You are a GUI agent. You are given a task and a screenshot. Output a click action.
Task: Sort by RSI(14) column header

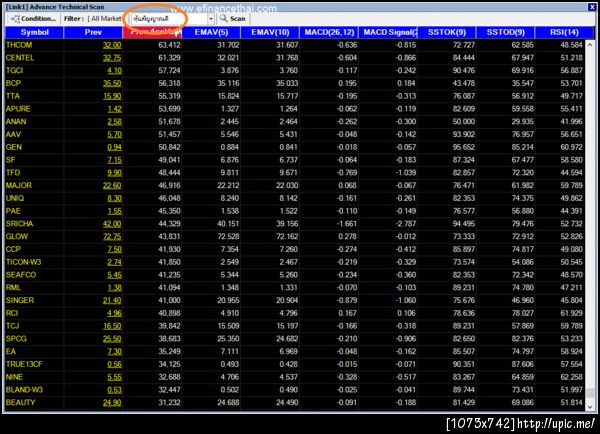[x=564, y=32]
